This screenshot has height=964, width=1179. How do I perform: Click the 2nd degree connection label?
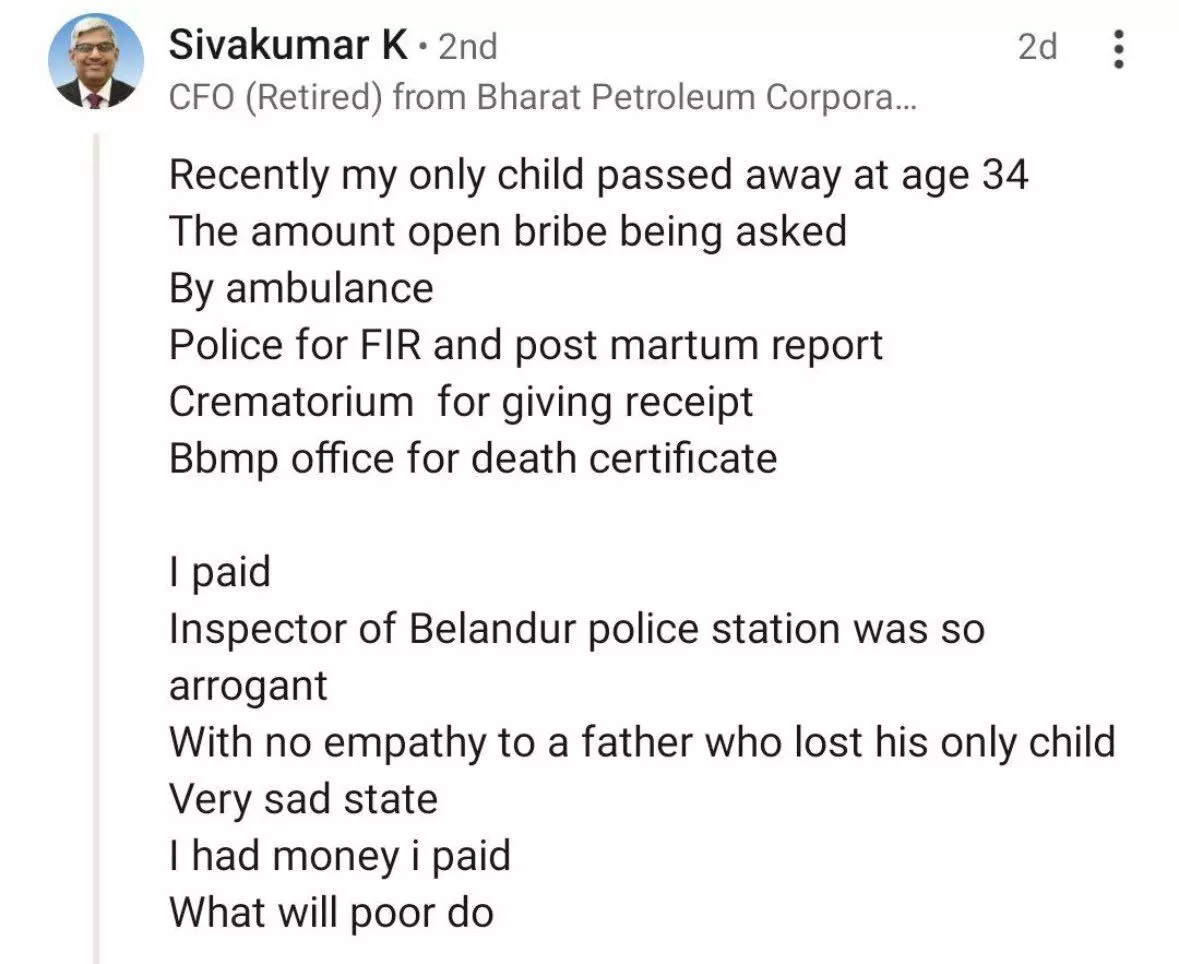(468, 46)
